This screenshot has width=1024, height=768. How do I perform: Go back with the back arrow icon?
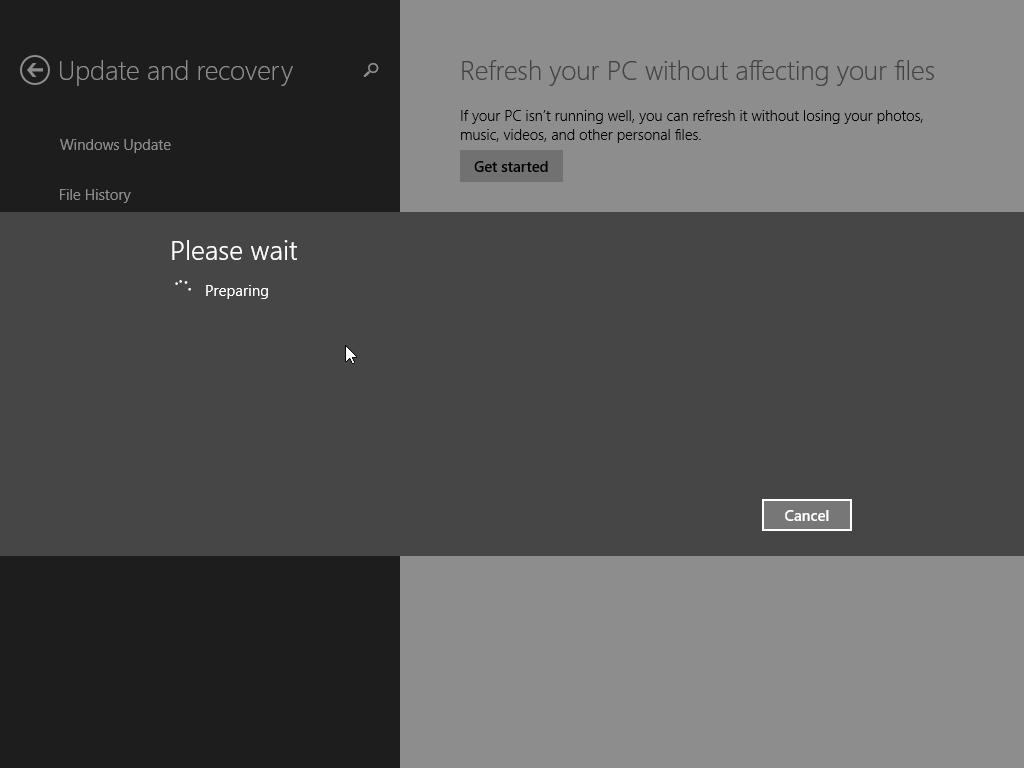point(35,70)
